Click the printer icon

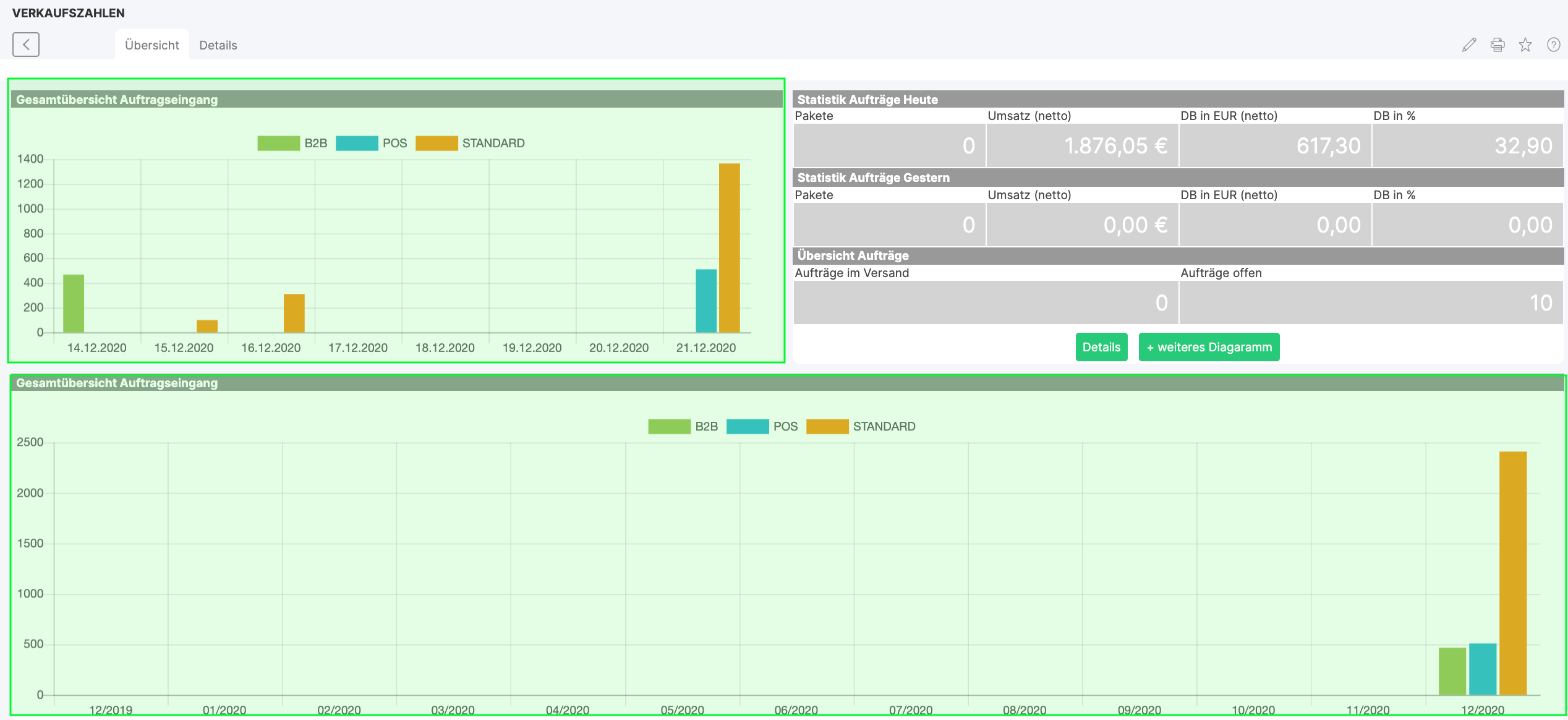click(1498, 45)
